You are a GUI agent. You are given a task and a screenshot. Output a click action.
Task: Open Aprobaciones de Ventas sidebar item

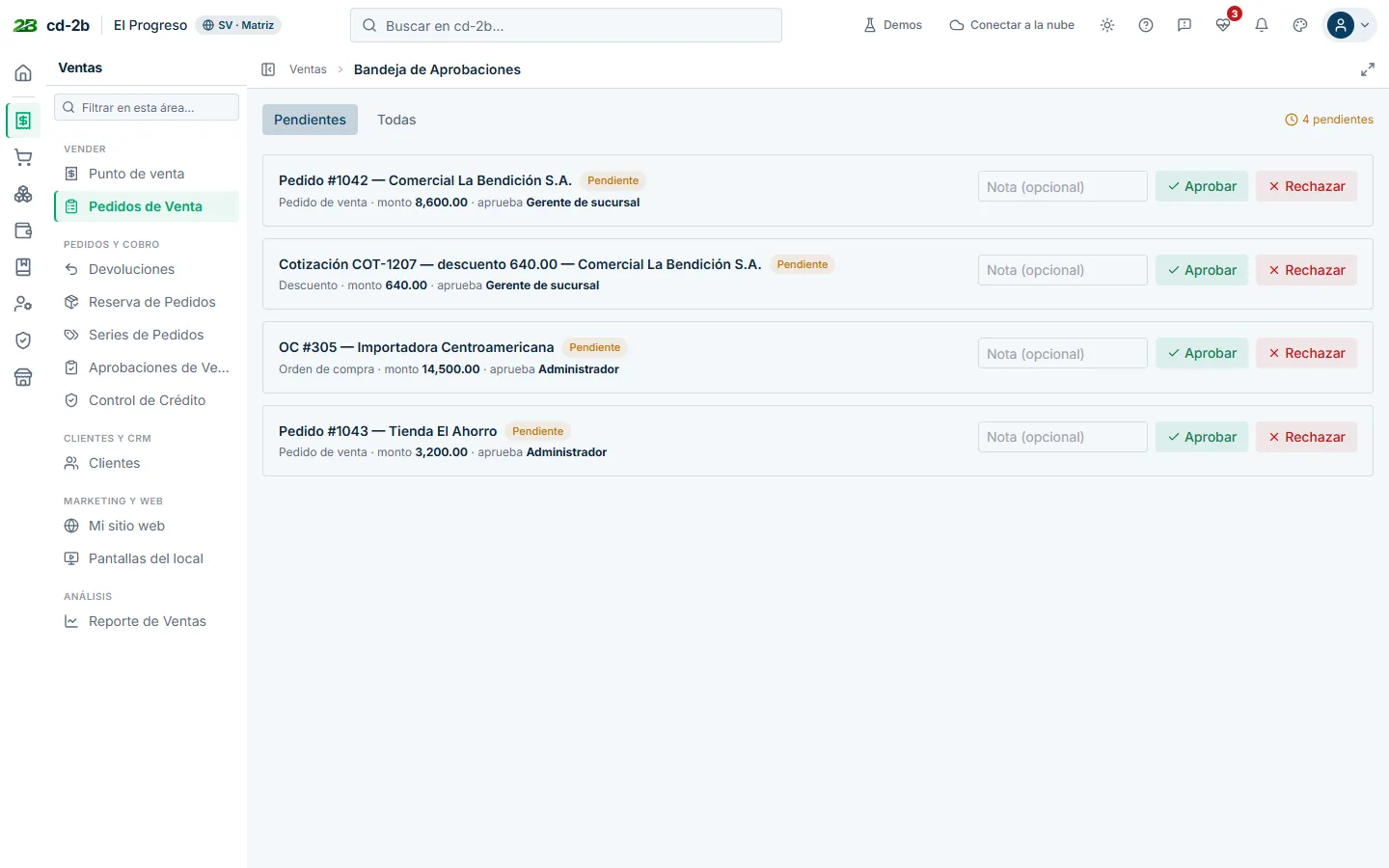(147, 367)
